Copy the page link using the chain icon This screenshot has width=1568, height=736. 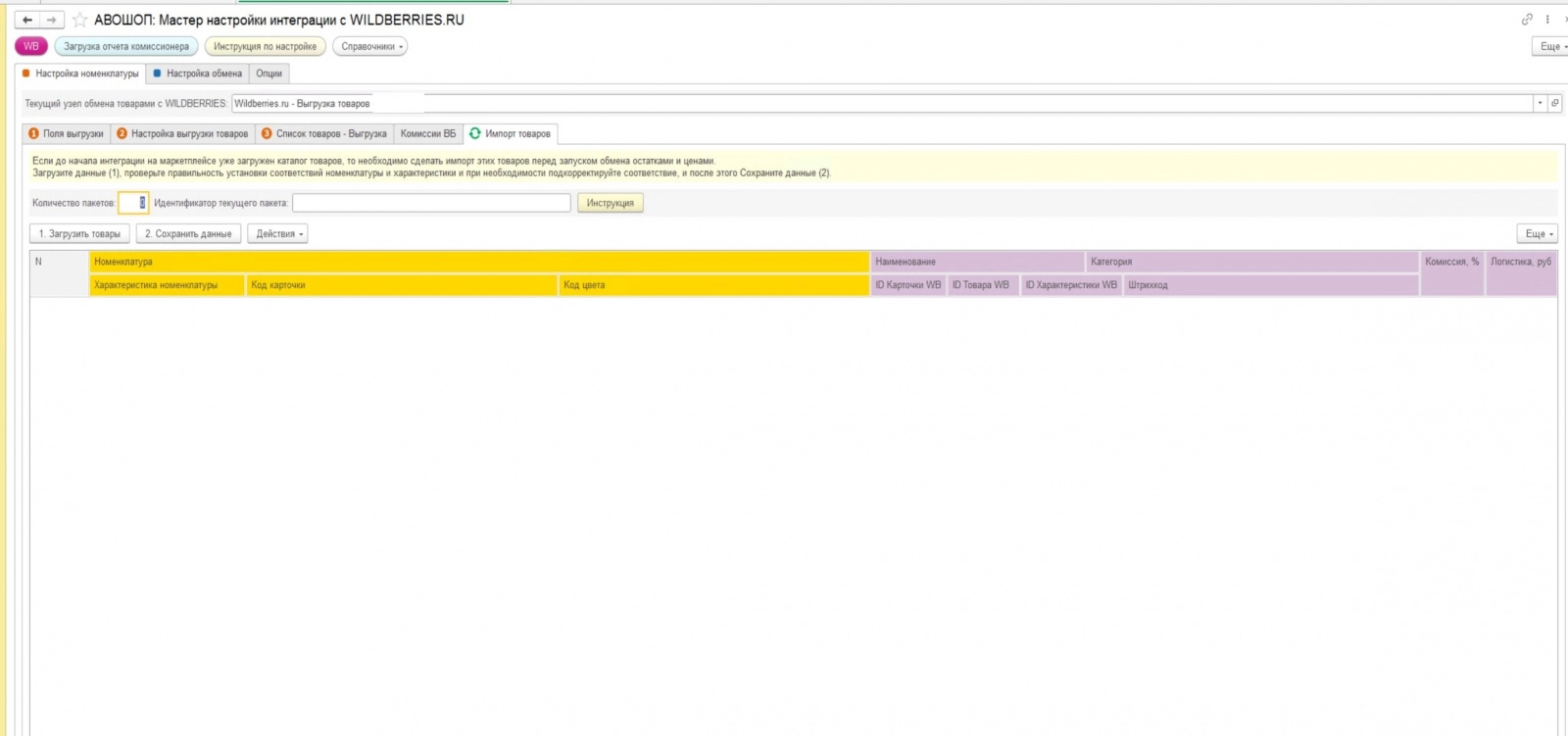pos(1527,20)
